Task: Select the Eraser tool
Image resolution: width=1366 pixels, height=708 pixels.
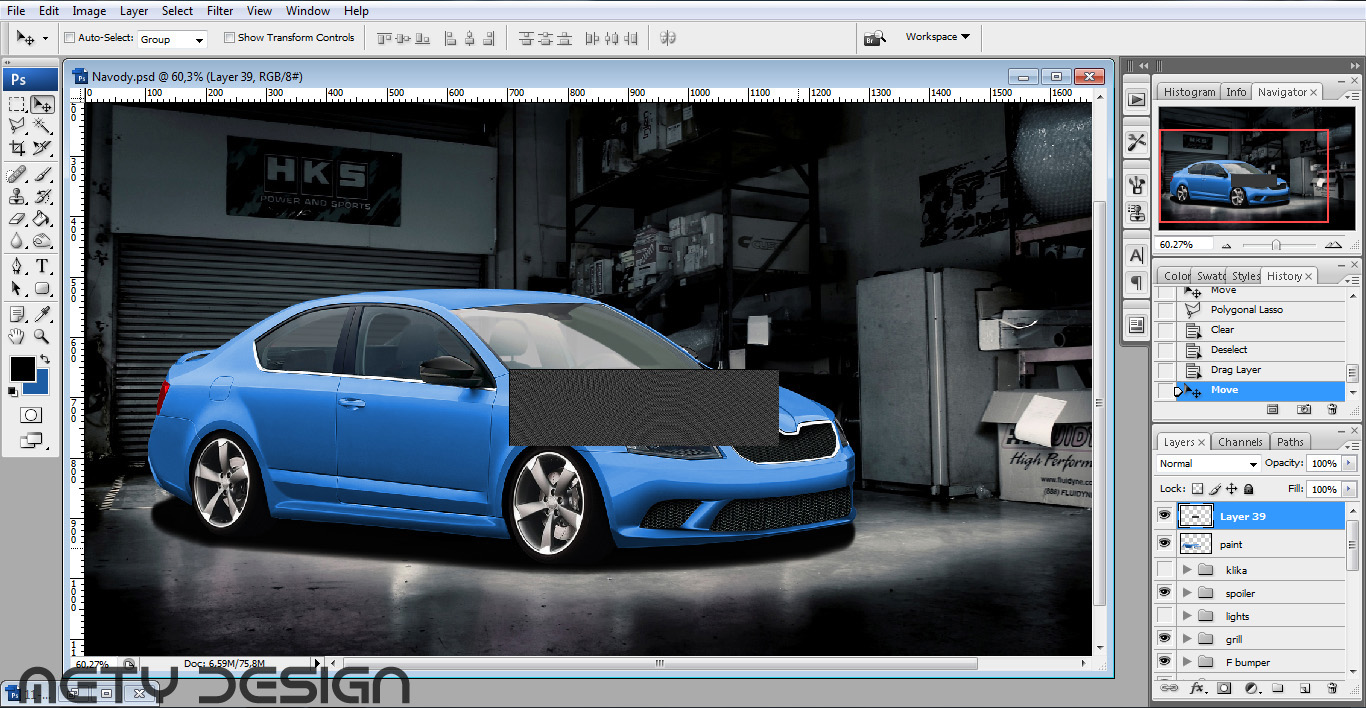Action: (x=17, y=218)
